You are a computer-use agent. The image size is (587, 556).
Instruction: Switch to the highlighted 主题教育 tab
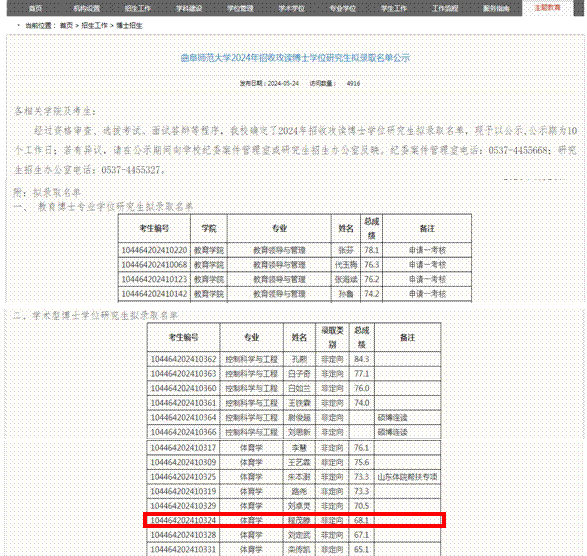point(547,8)
